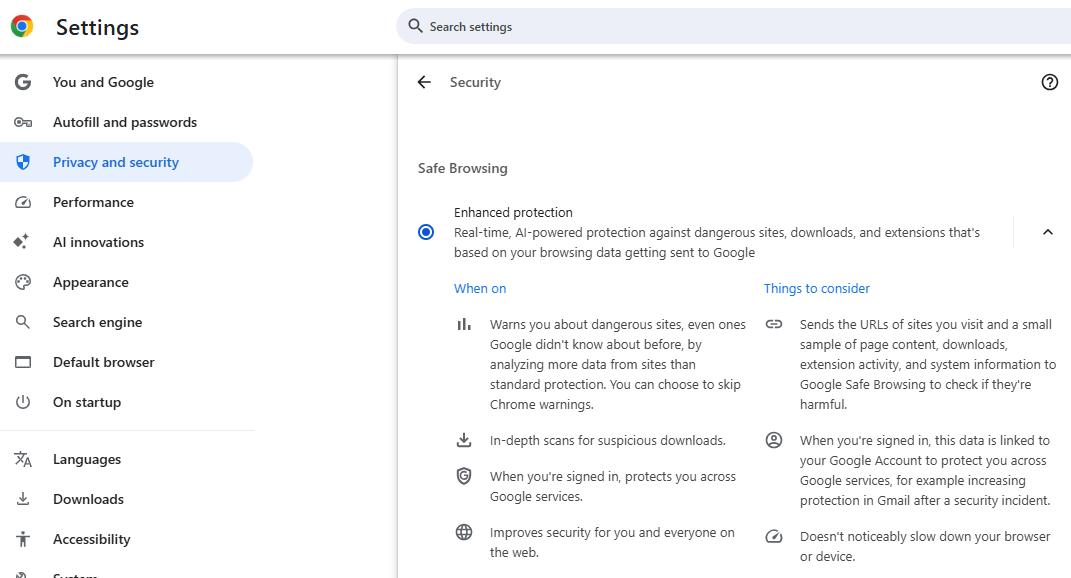This screenshot has width=1071, height=578.
Task: Open Default browser settings
Action: pyautogui.click(x=126, y=362)
